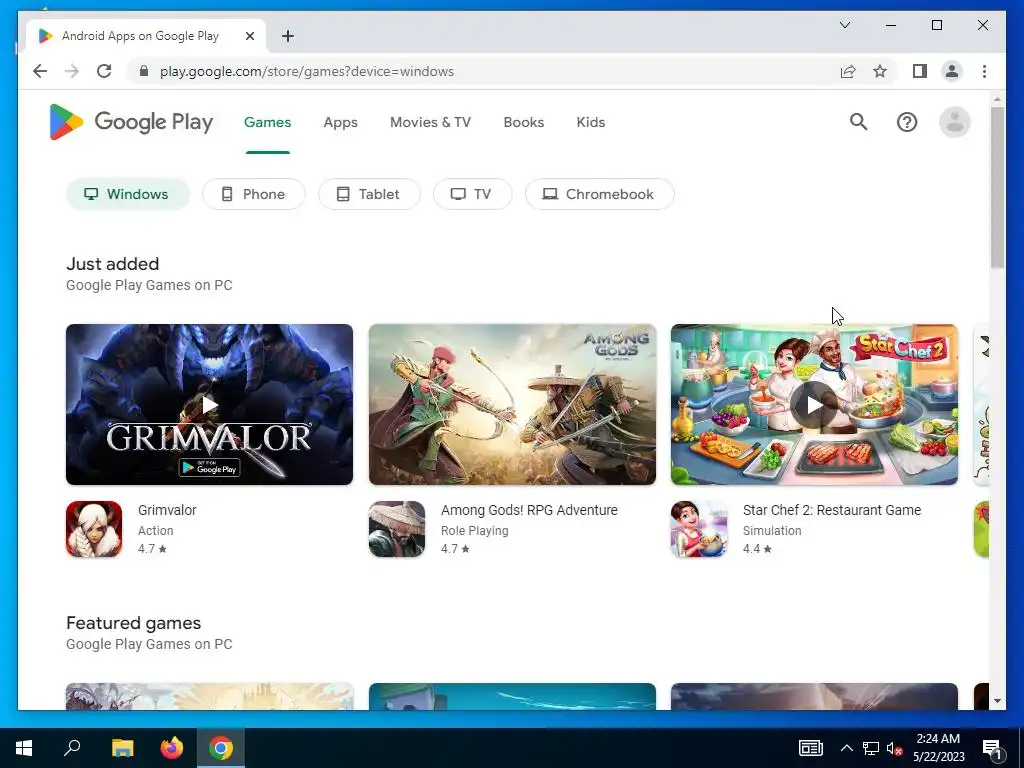This screenshot has height=768, width=1024.
Task: Select the Chromebook device filter chip
Action: tap(600, 194)
